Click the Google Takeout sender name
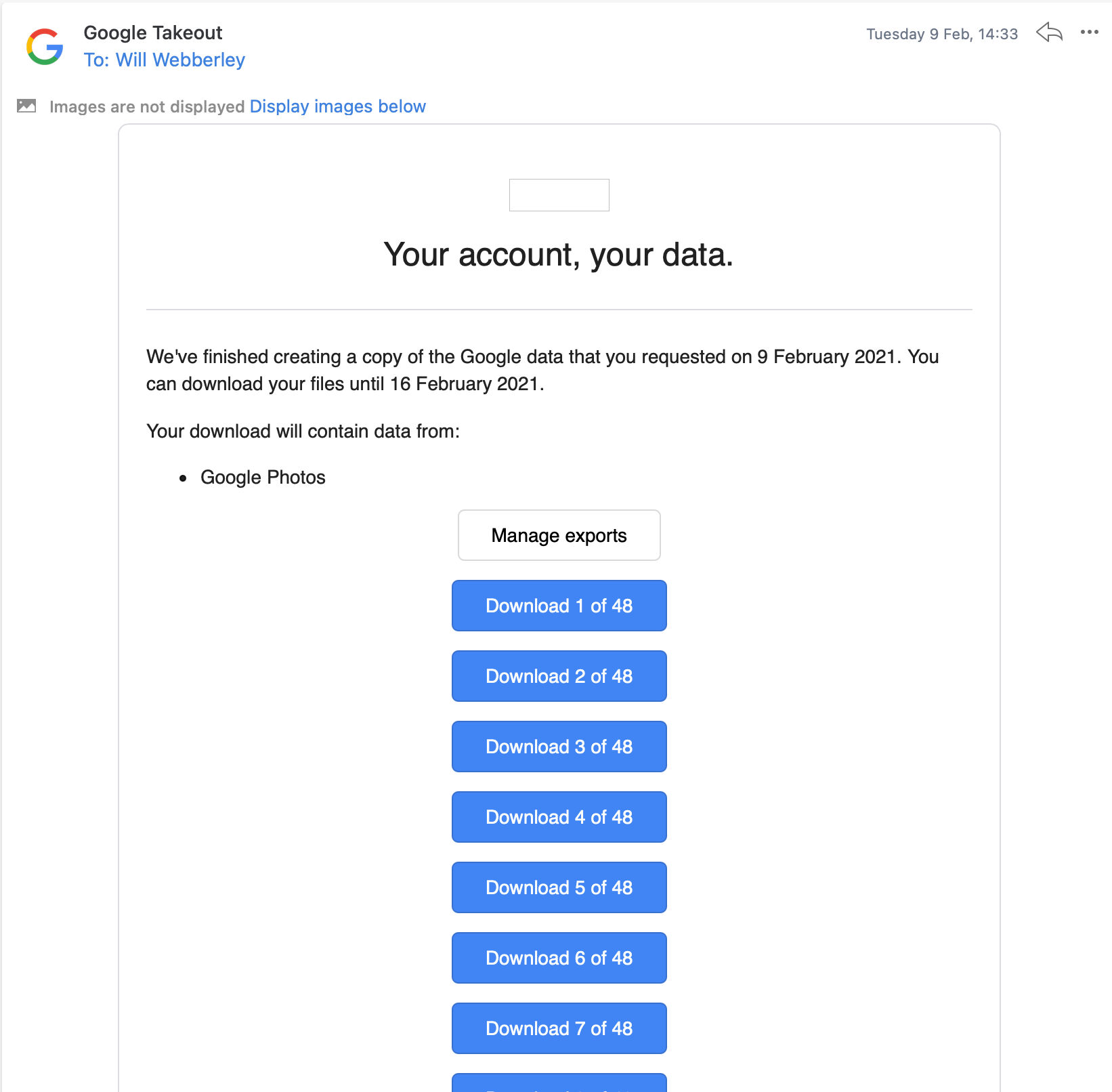Viewport: 1112px width, 1092px height. (153, 33)
